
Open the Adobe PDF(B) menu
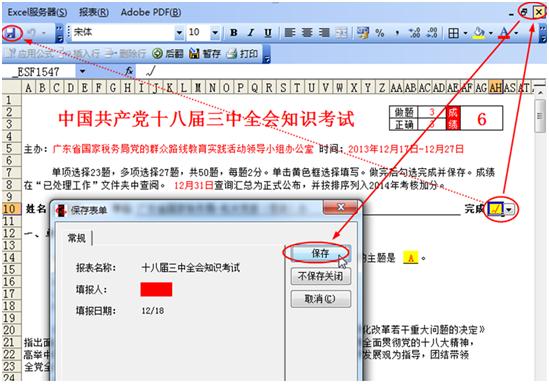pos(151,12)
